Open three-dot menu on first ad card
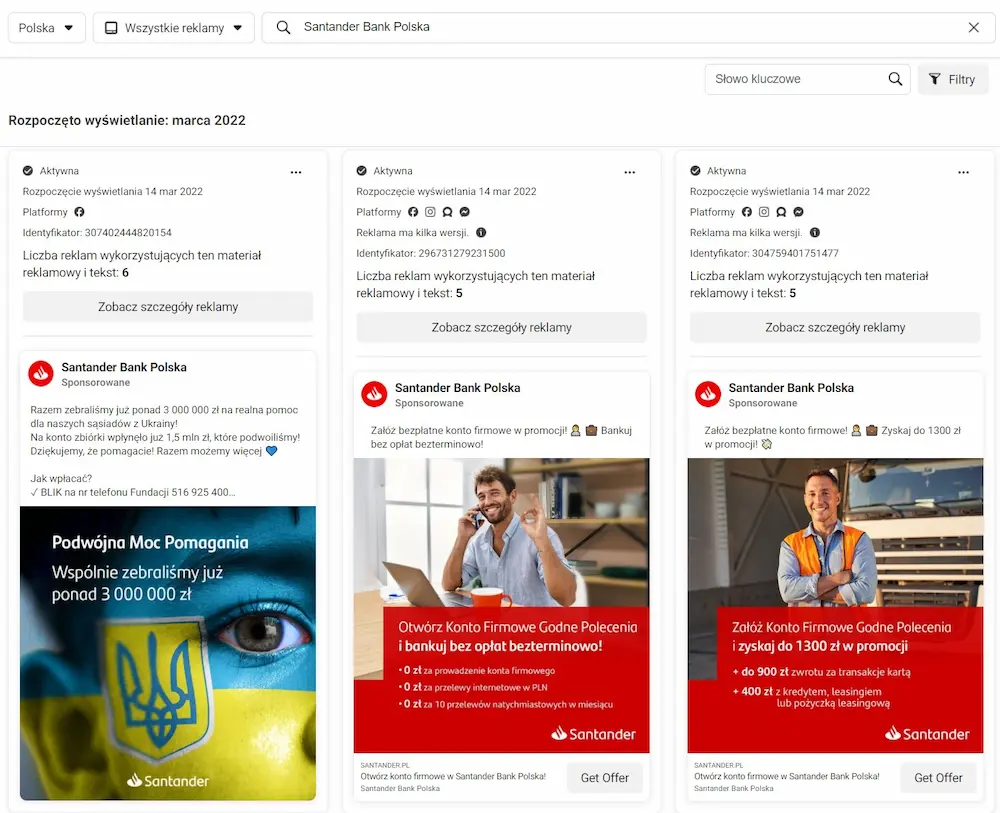 (296, 172)
